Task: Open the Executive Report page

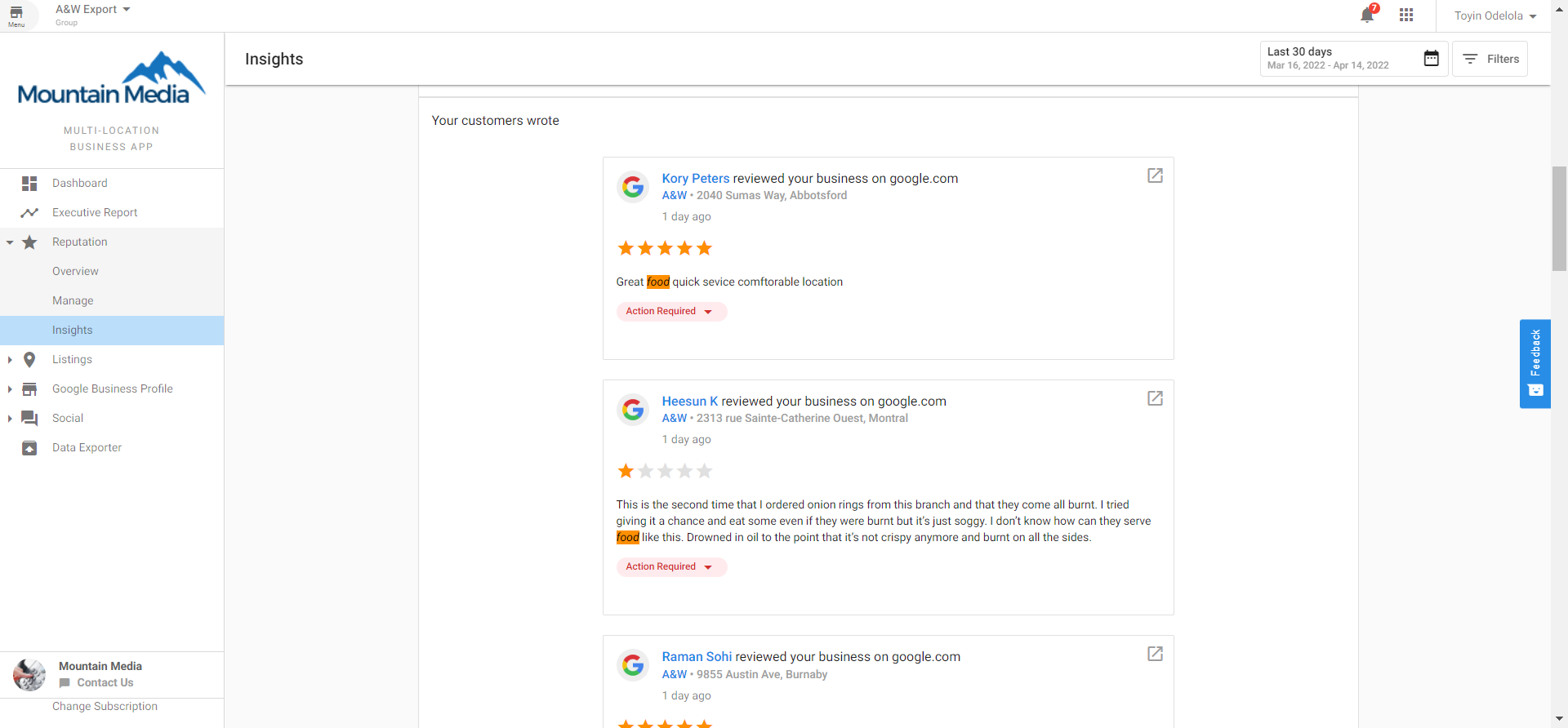Action: point(95,213)
